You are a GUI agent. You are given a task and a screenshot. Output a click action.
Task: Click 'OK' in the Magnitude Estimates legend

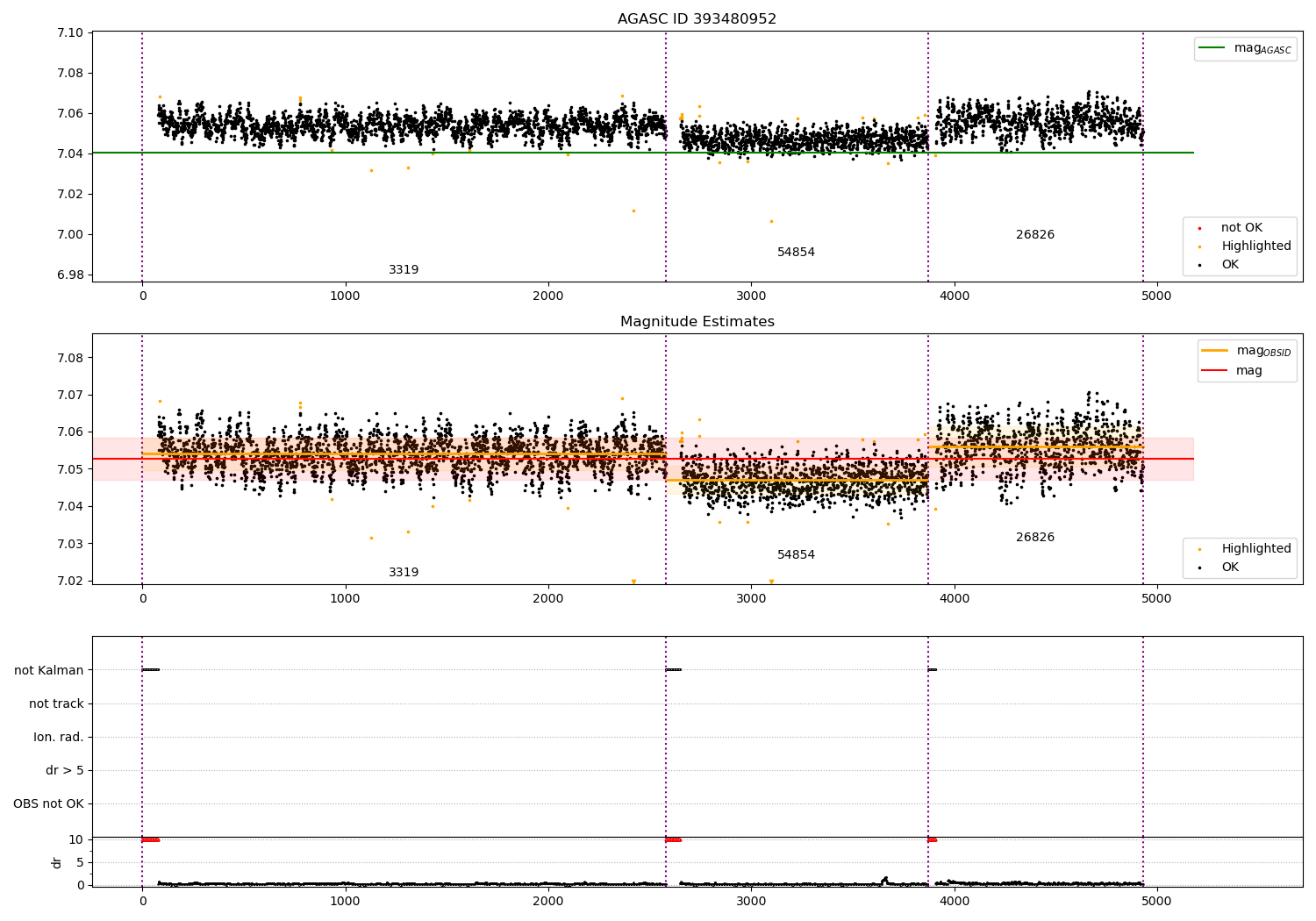pyautogui.click(x=1230, y=568)
